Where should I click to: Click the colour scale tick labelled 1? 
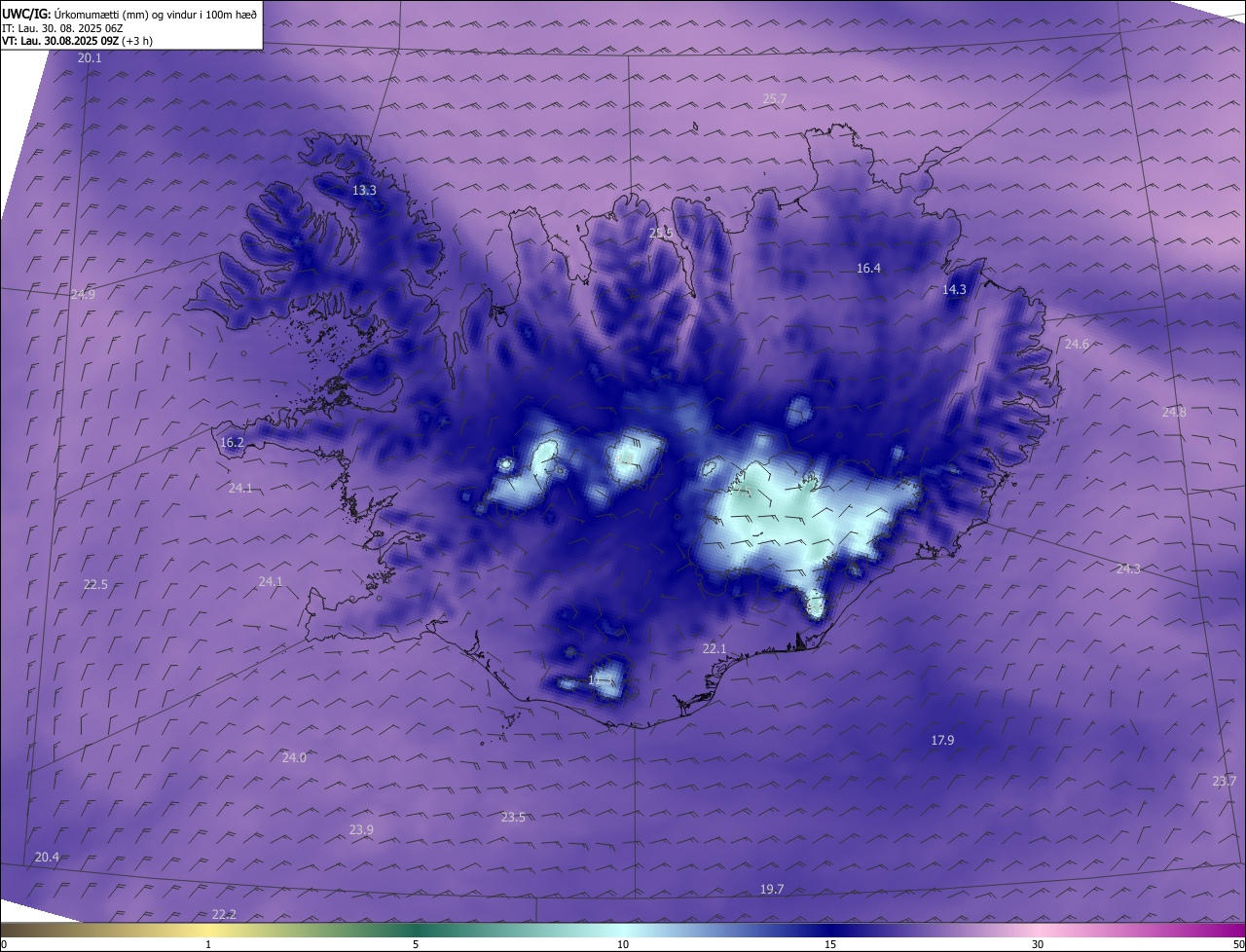[208, 945]
